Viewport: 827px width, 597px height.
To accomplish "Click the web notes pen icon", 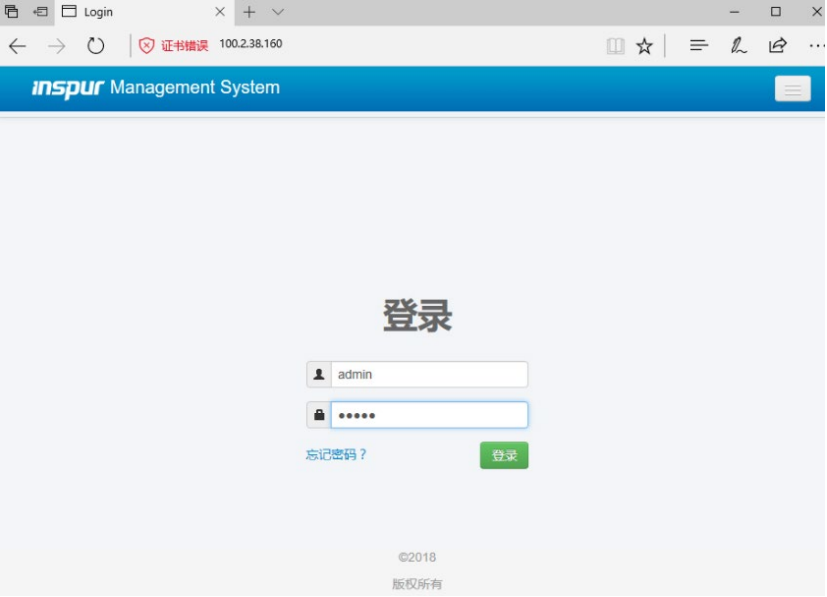I will 738,46.
